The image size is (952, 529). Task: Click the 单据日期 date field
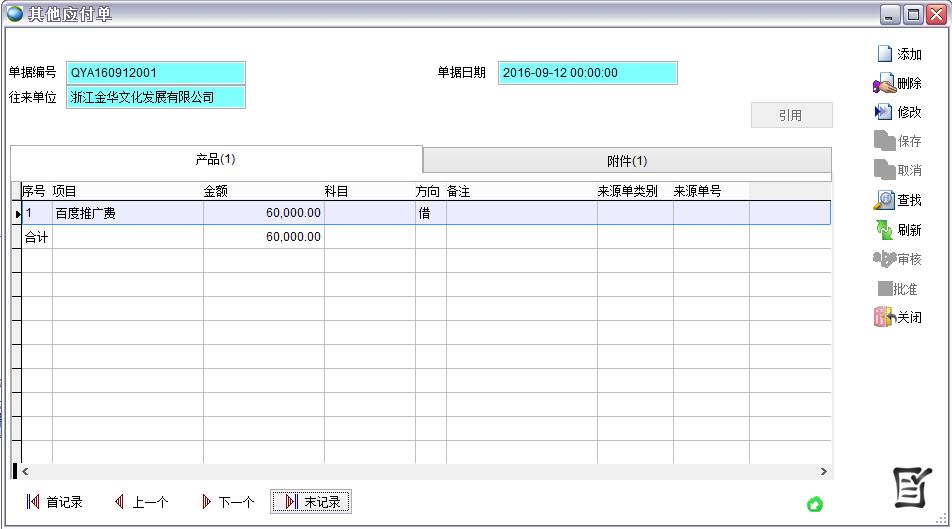(587, 73)
